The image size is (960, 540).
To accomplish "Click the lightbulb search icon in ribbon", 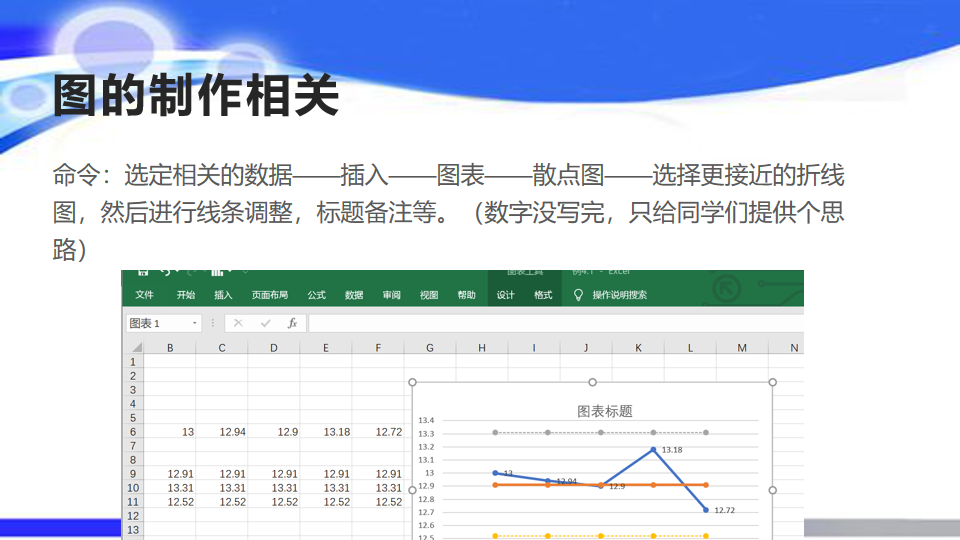I will coord(578,295).
